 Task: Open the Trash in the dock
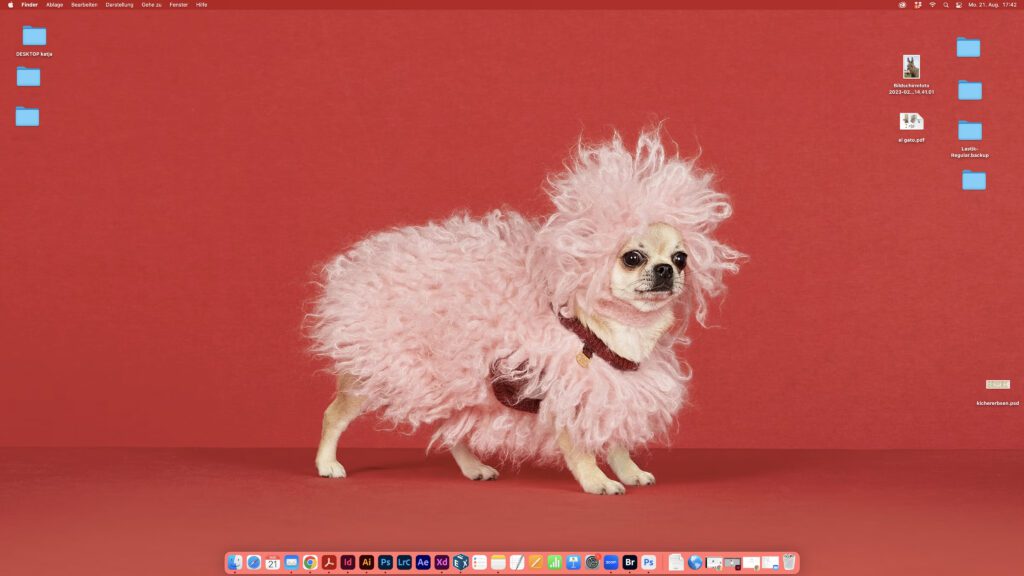pyautogui.click(x=789, y=563)
